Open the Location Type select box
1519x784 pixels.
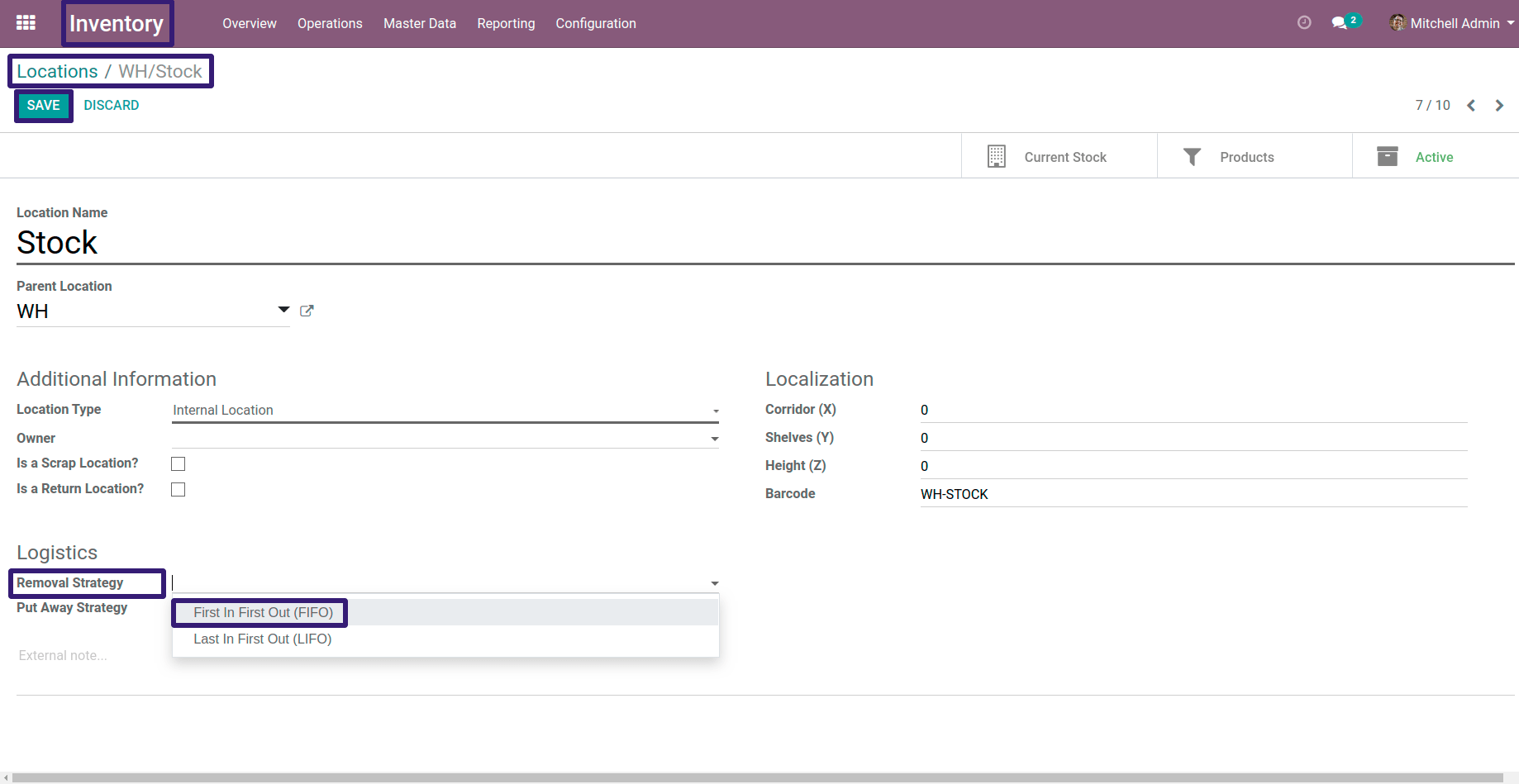[x=445, y=411]
